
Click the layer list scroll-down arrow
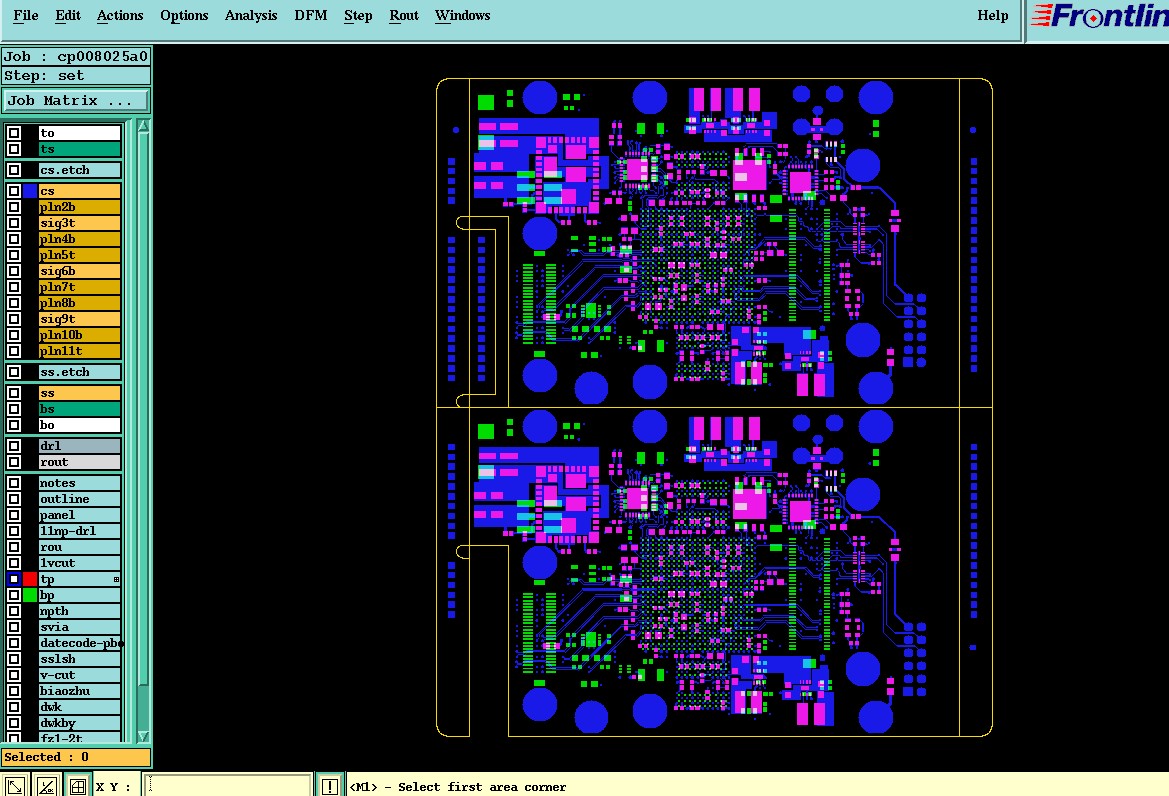tap(143, 736)
